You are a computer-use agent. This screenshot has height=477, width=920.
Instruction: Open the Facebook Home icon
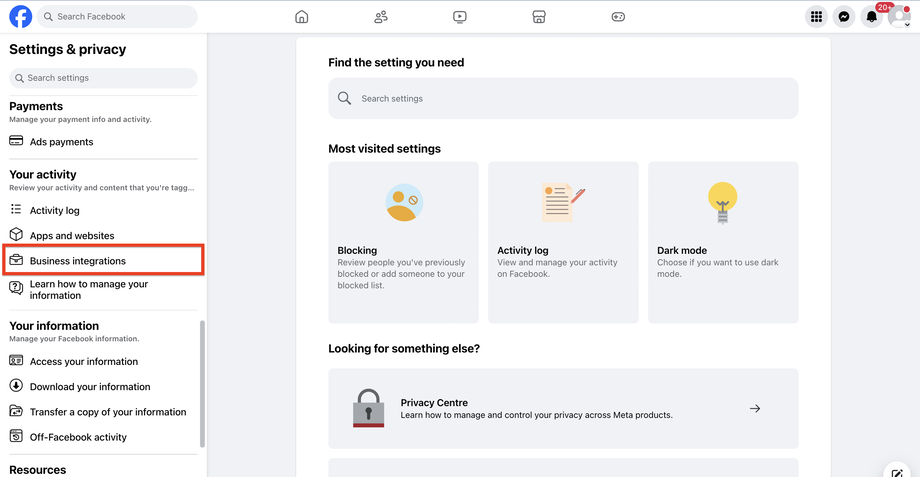coord(302,17)
